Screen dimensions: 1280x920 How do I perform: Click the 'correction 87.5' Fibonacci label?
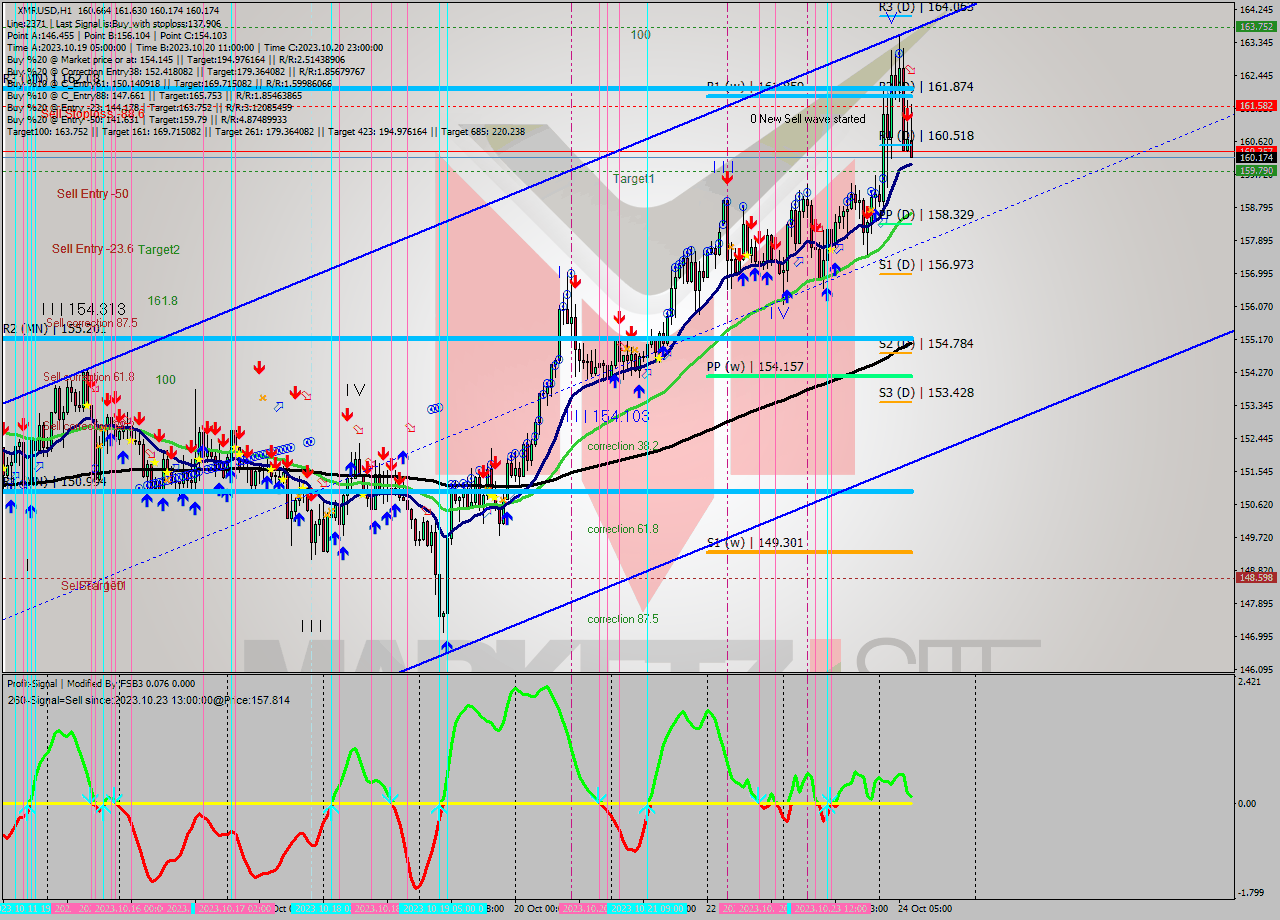pos(622,619)
